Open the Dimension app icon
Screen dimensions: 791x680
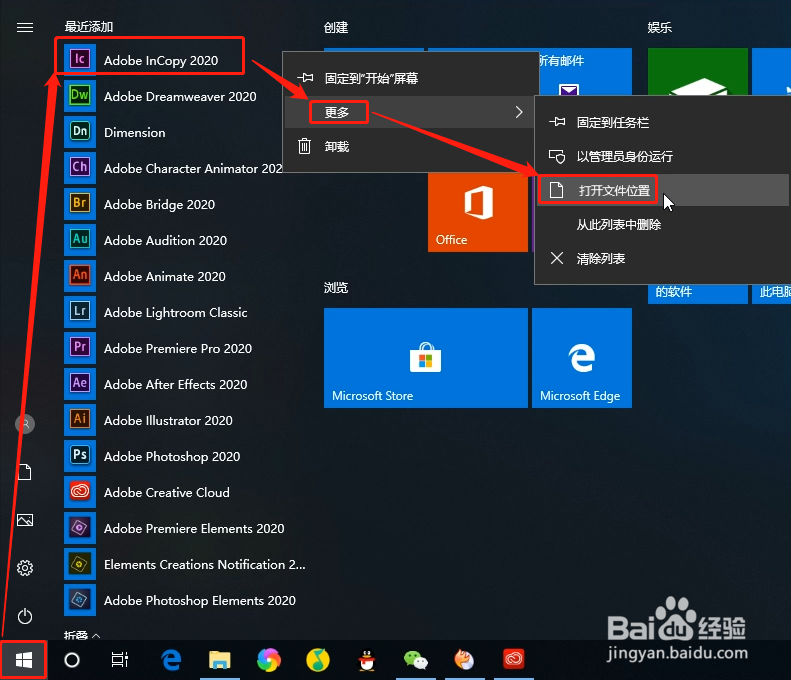(x=80, y=132)
